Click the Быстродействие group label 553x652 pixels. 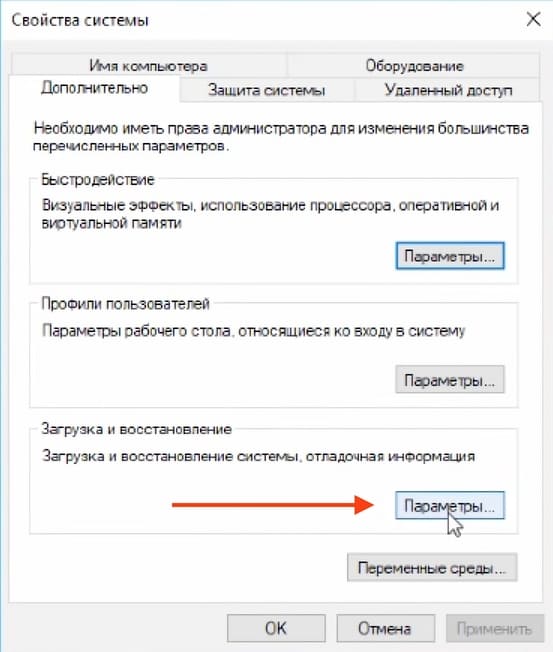98,180
